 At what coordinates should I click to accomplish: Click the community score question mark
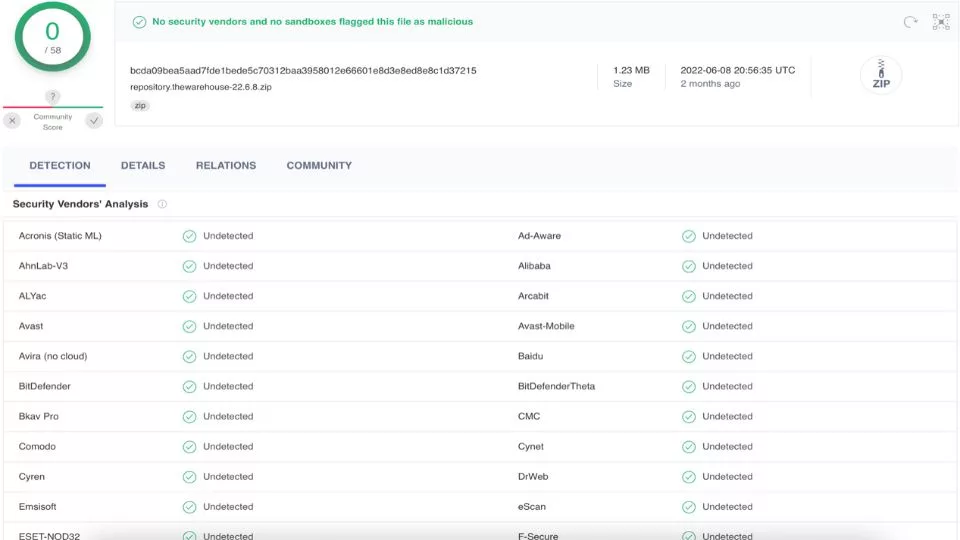pyautogui.click(x=53, y=96)
